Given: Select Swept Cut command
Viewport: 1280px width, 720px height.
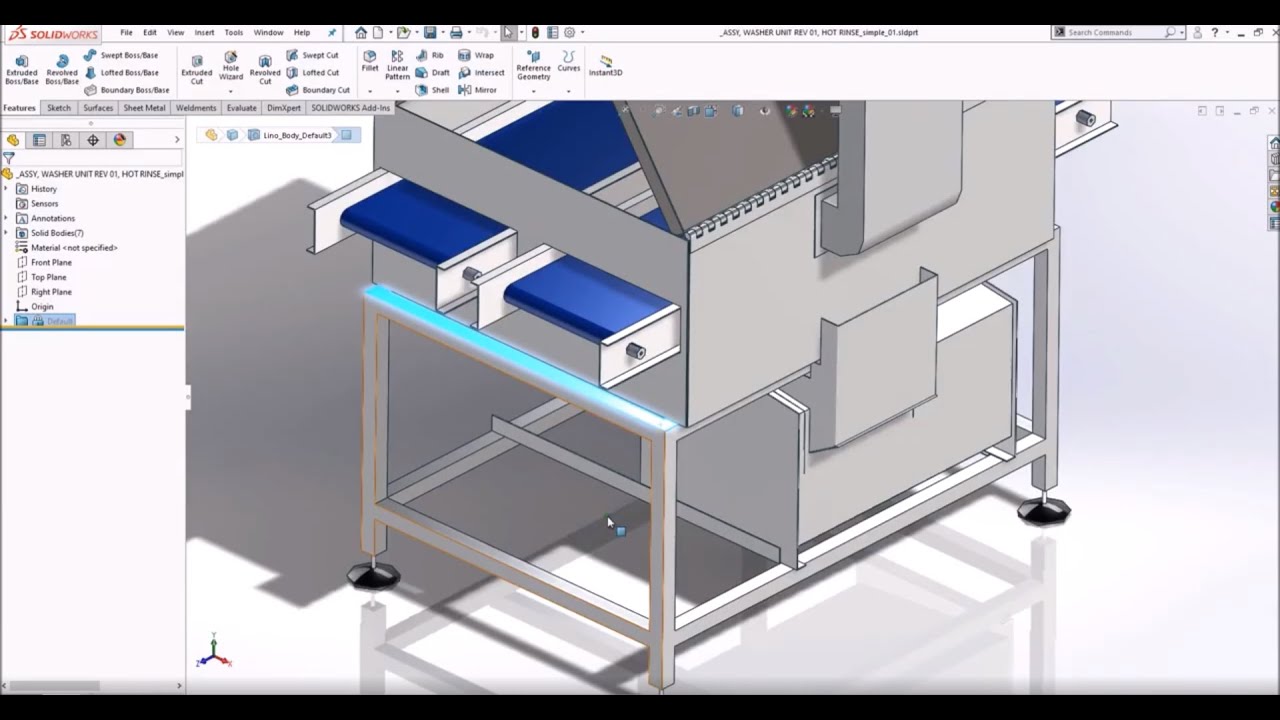Looking at the screenshot, I should 312,55.
